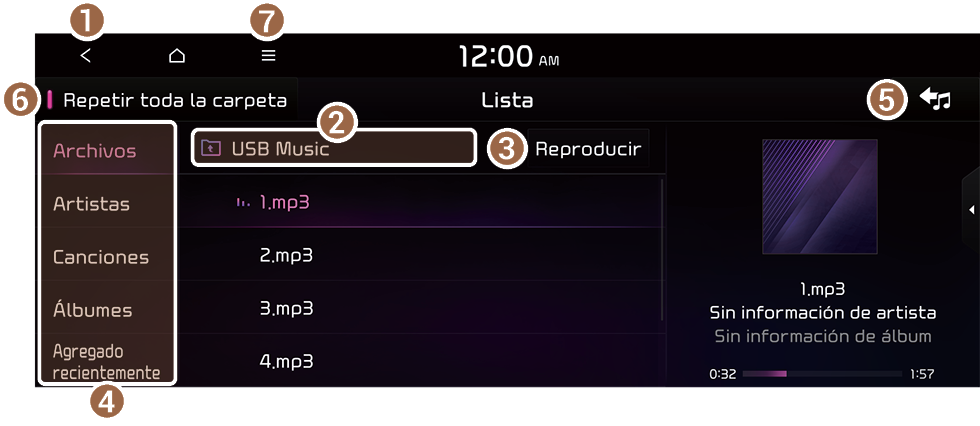980x426 pixels.
Task: Expand the side panel arrow on right edge
Action: coord(971,210)
